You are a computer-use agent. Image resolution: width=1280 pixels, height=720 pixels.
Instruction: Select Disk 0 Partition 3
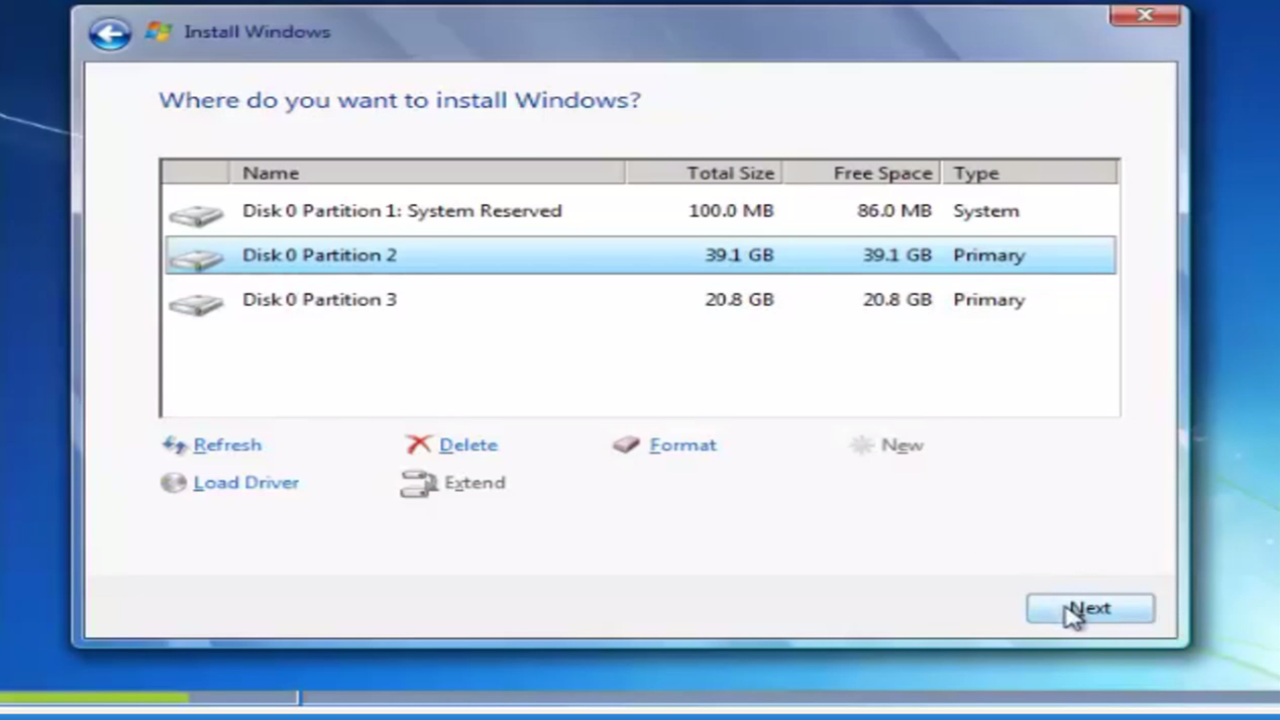pos(319,299)
